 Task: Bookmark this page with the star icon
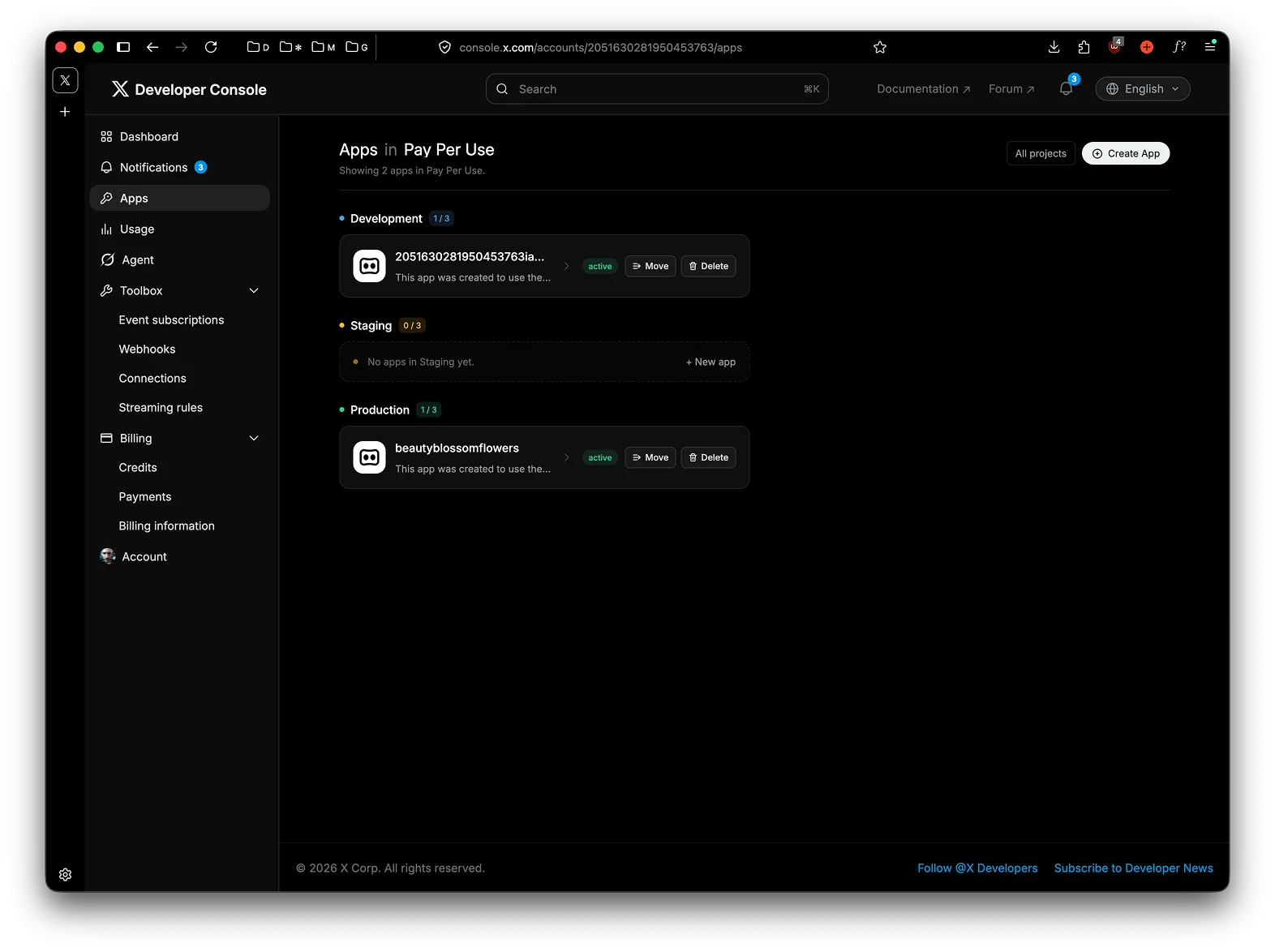click(x=880, y=48)
